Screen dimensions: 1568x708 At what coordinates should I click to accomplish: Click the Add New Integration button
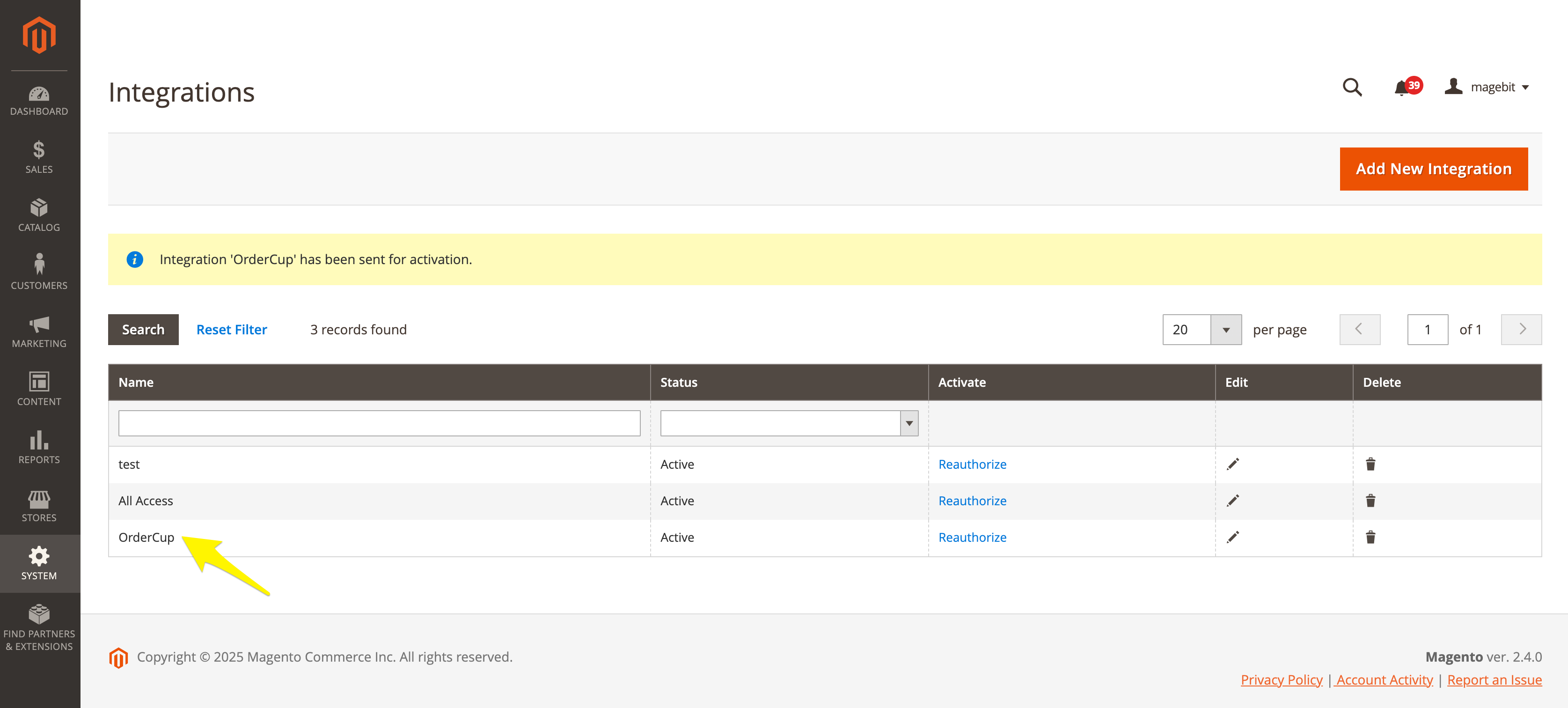pos(1433,169)
